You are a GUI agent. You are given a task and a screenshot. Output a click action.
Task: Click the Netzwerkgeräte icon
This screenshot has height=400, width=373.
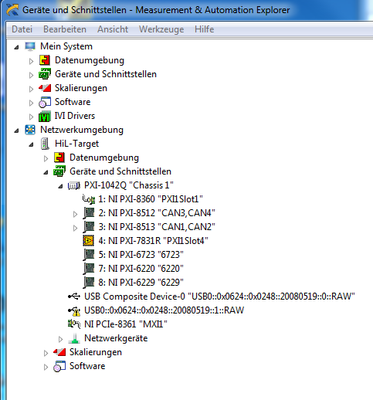[x=74, y=339]
